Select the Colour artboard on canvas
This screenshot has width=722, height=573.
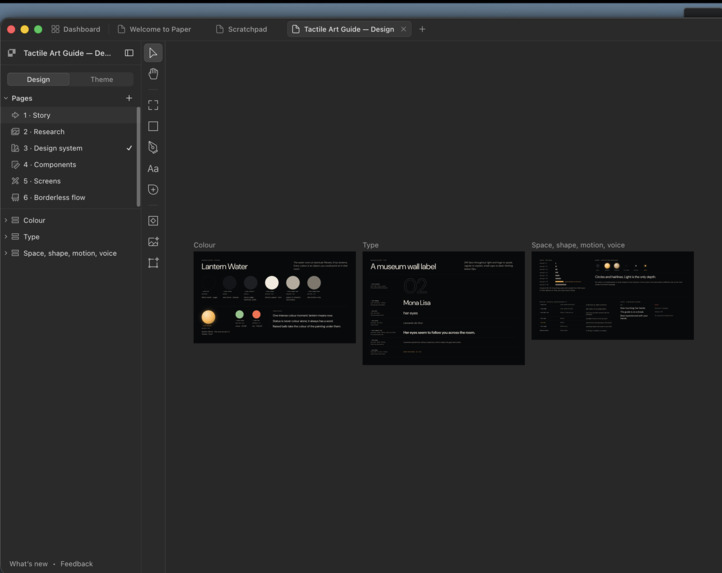pos(274,297)
